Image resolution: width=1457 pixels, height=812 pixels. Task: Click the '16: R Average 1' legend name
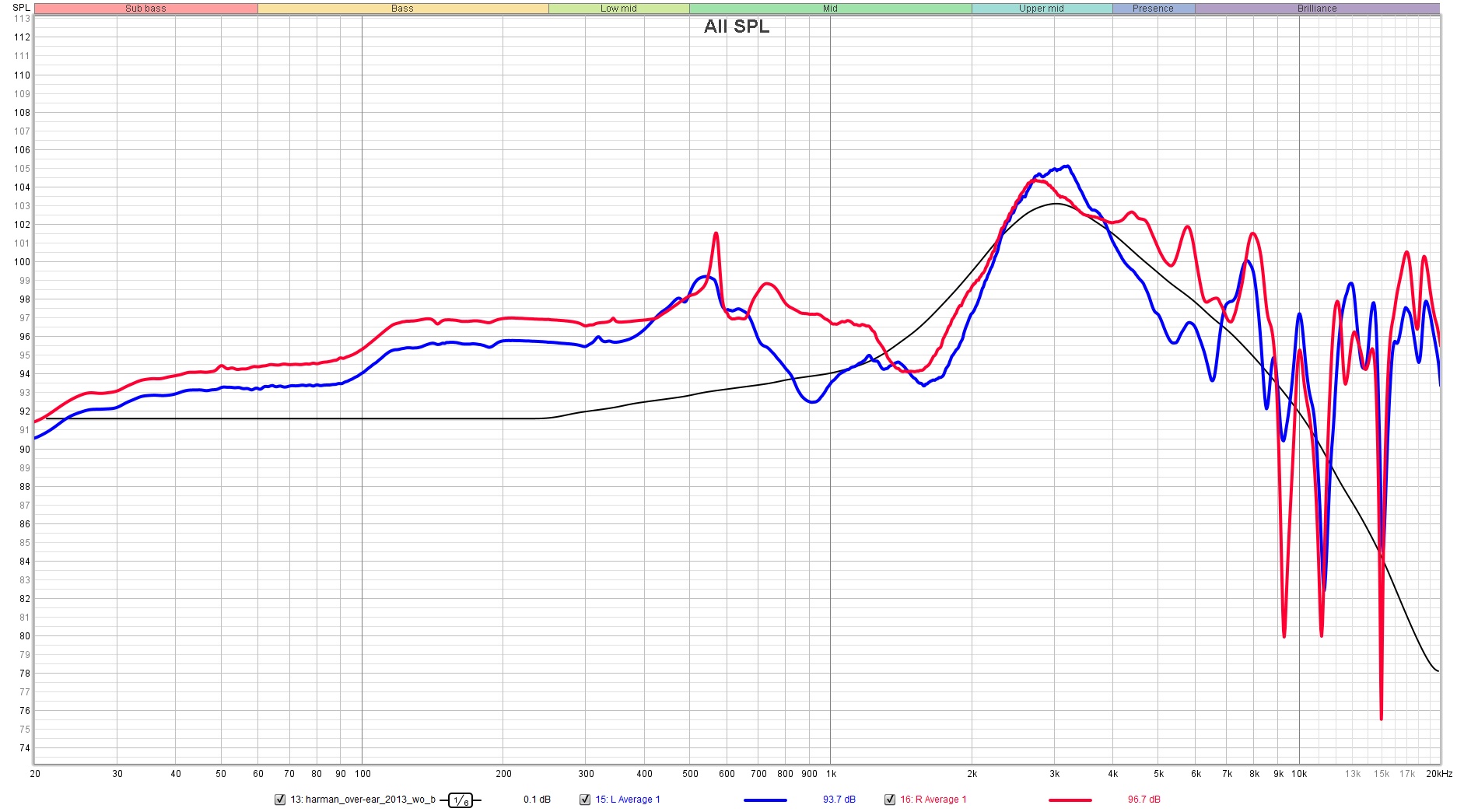[933, 800]
